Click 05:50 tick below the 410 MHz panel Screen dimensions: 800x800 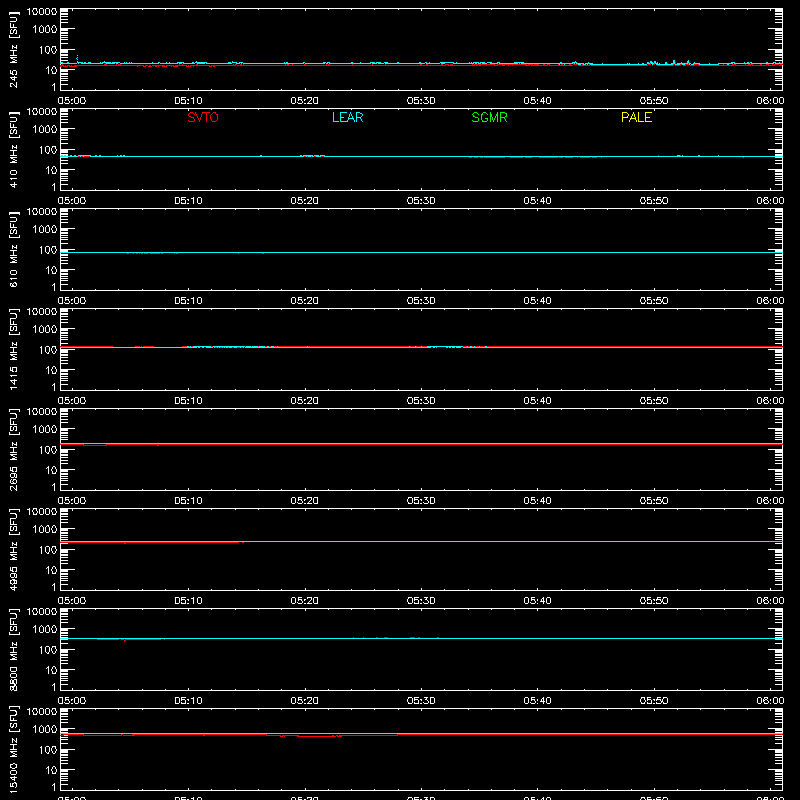(654, 201)
